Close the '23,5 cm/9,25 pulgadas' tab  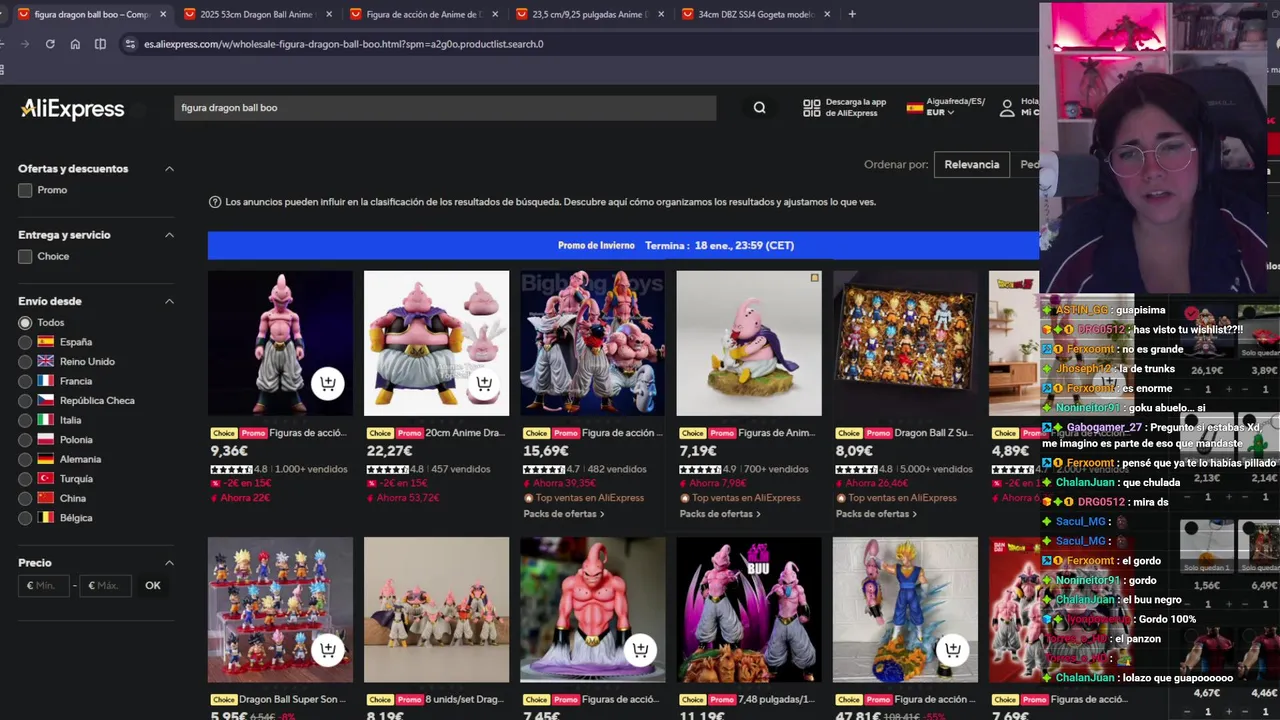point(661,14)
